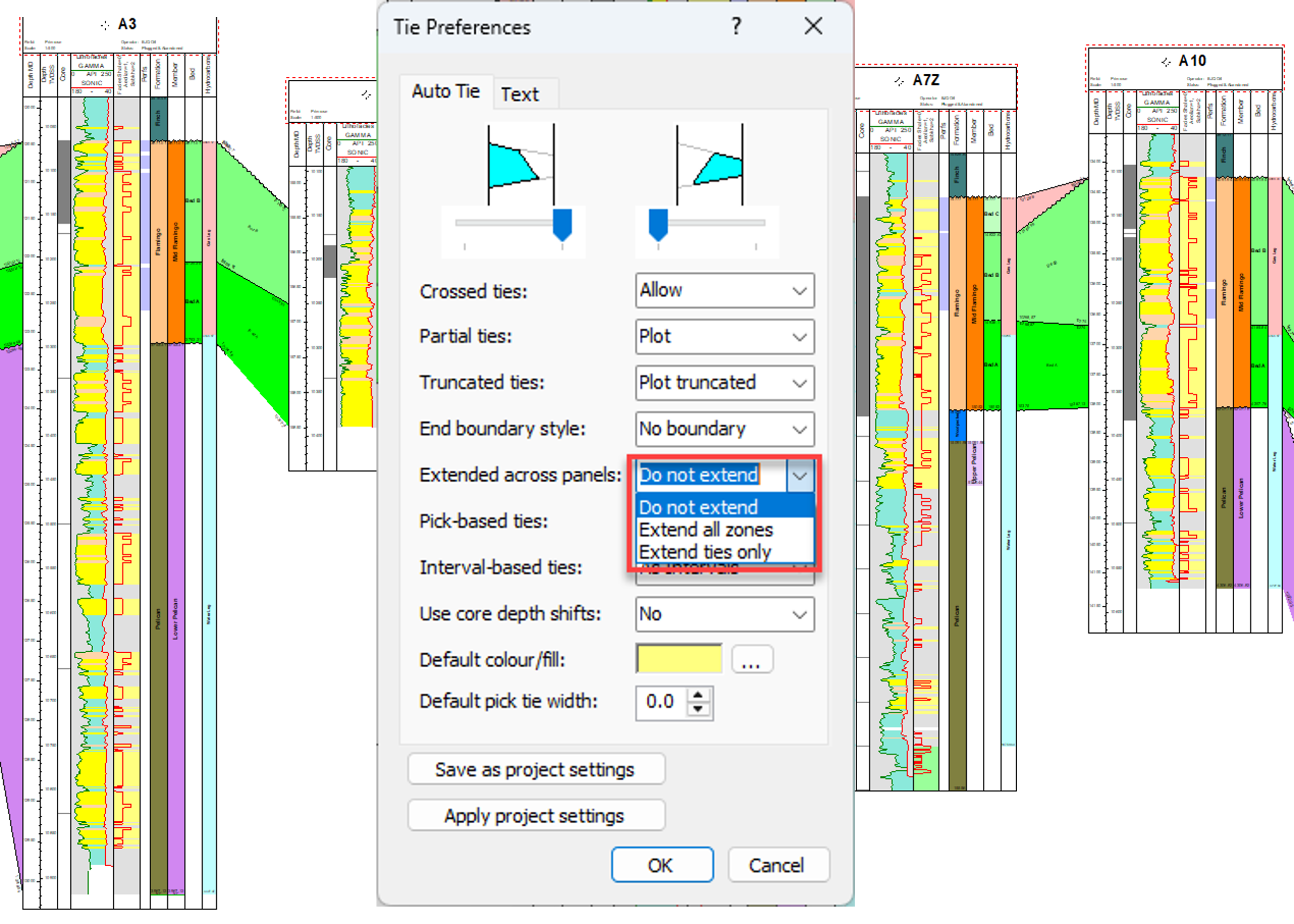Increase the Default pick tie width spinner
Screen dimensions: 1294x924
[698, 695]
